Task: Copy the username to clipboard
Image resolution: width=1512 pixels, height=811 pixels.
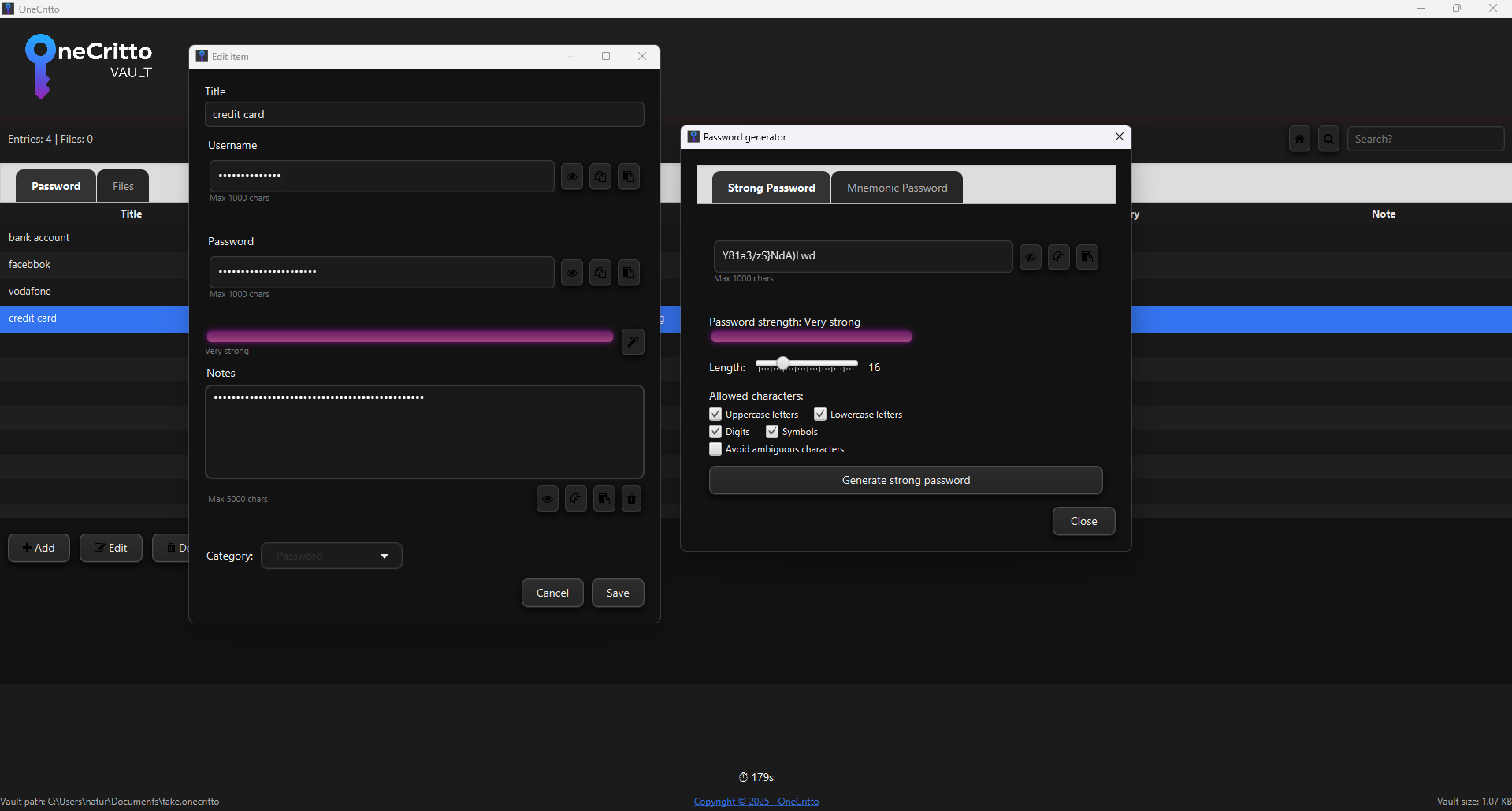Action: 600,177
